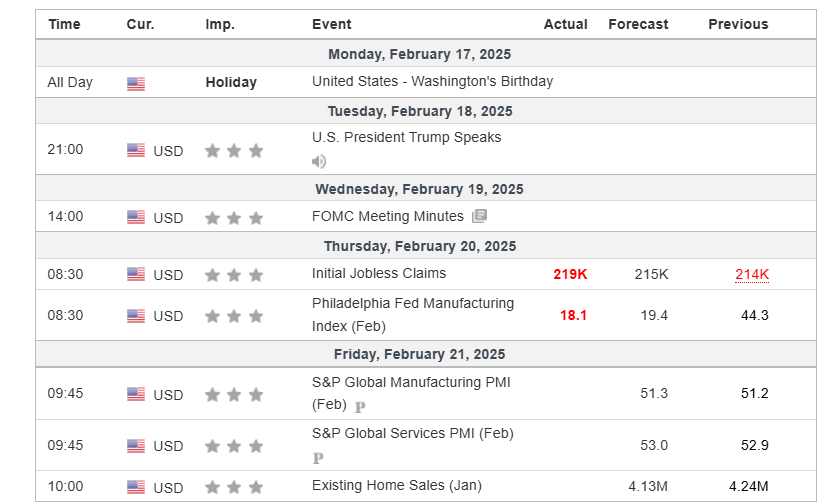Open the S&P Global Services PMI (Feb) event
This screenshot has width=825, height=504.
coord(412,434)
